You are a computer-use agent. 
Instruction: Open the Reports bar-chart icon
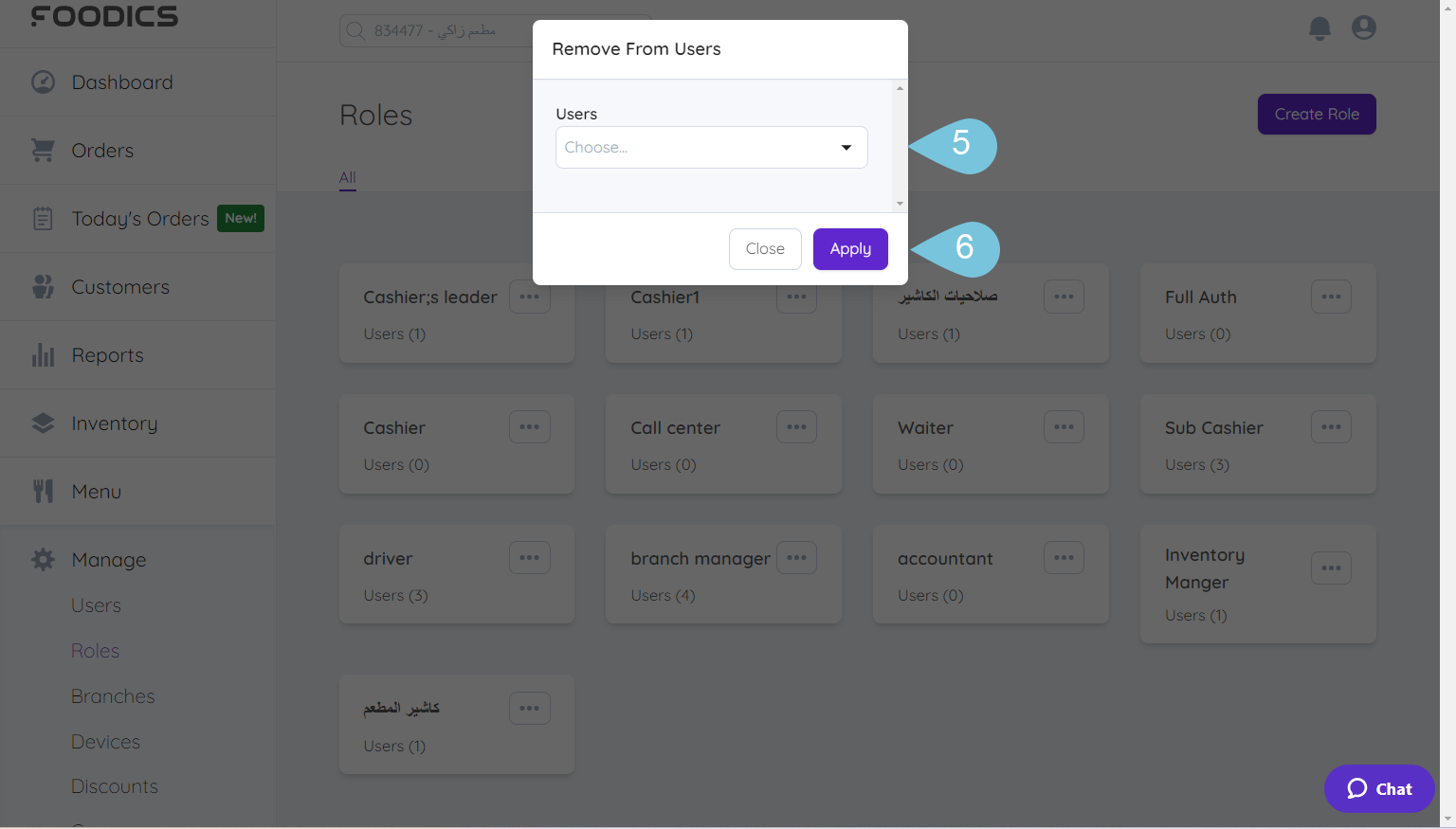[43, 354]
